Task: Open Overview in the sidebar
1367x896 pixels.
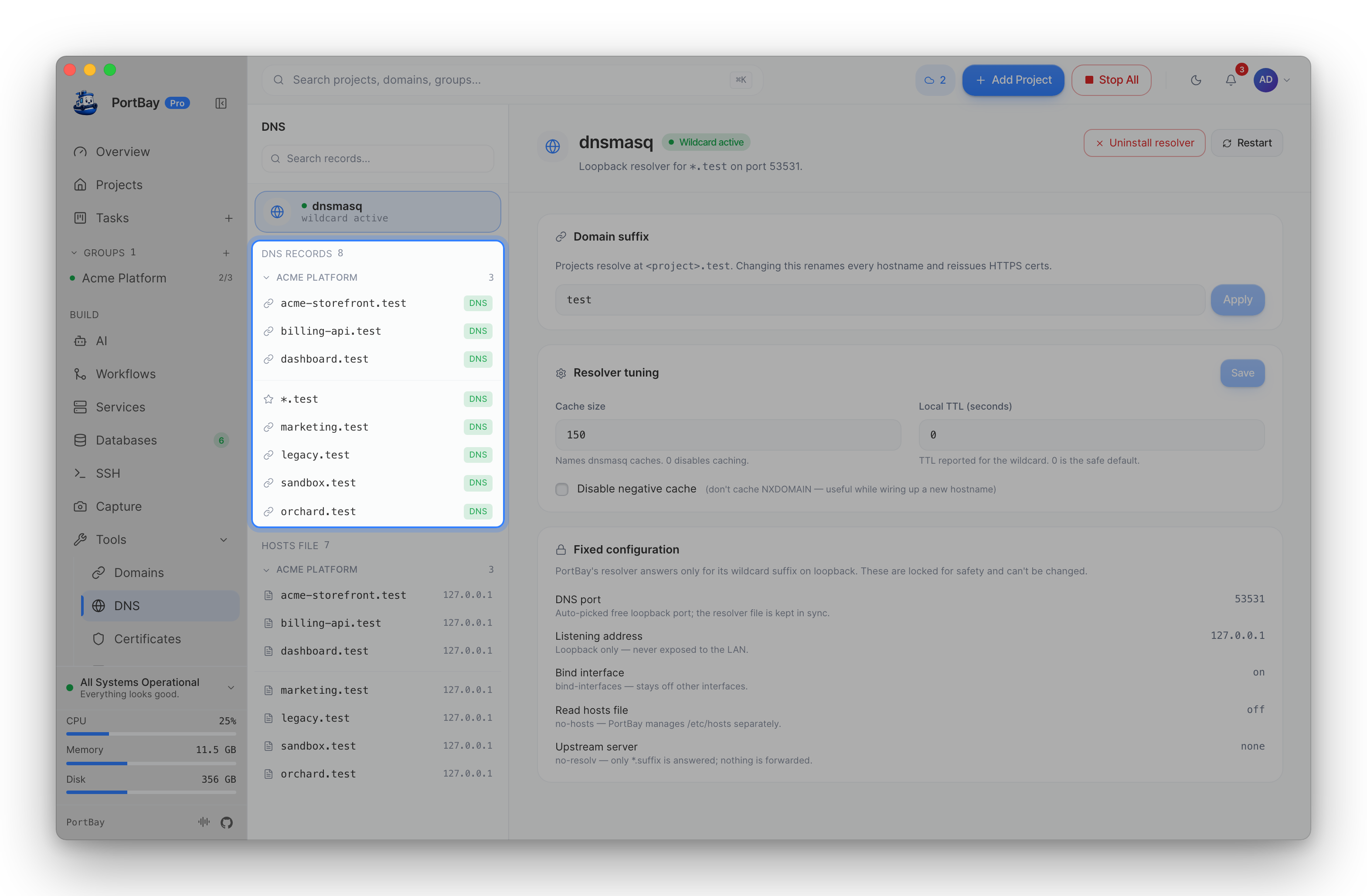Action: 152,152
